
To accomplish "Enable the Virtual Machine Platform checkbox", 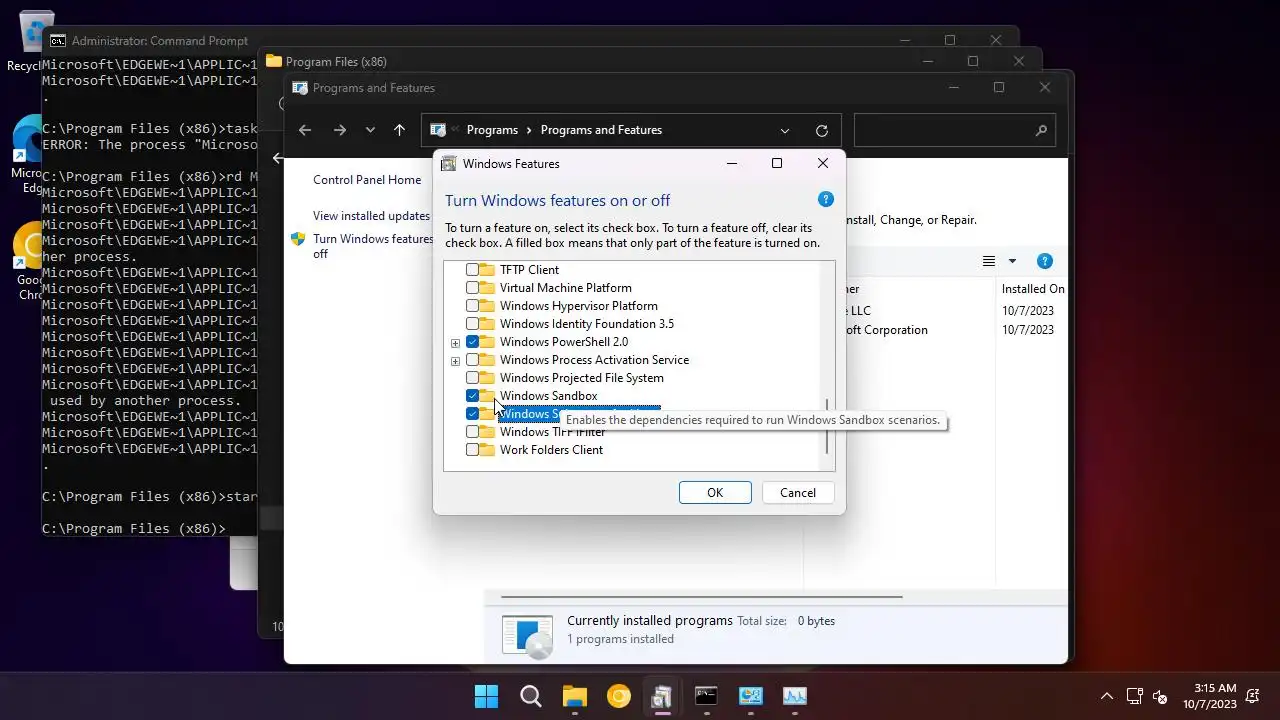I will point(472,288).
